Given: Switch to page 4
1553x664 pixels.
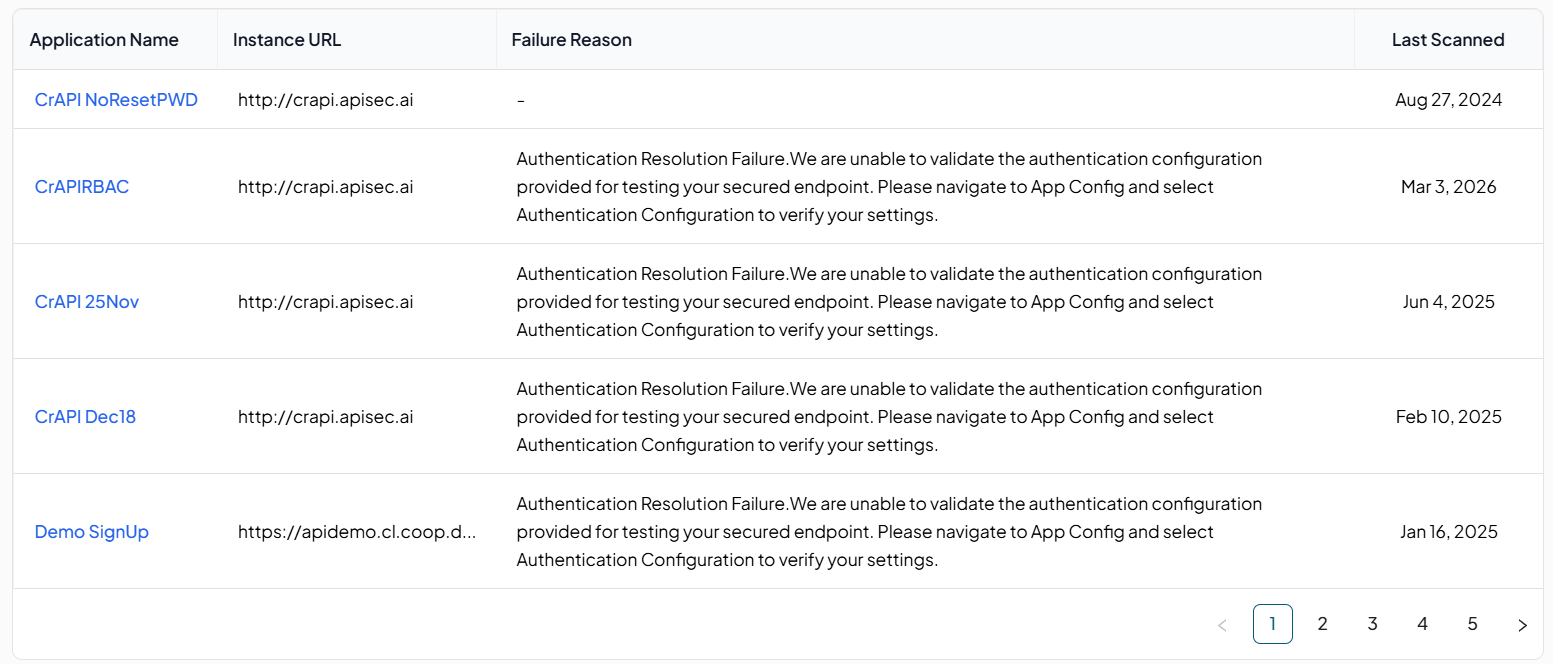Looking at the screenshot, I should tap(1422, 624).
